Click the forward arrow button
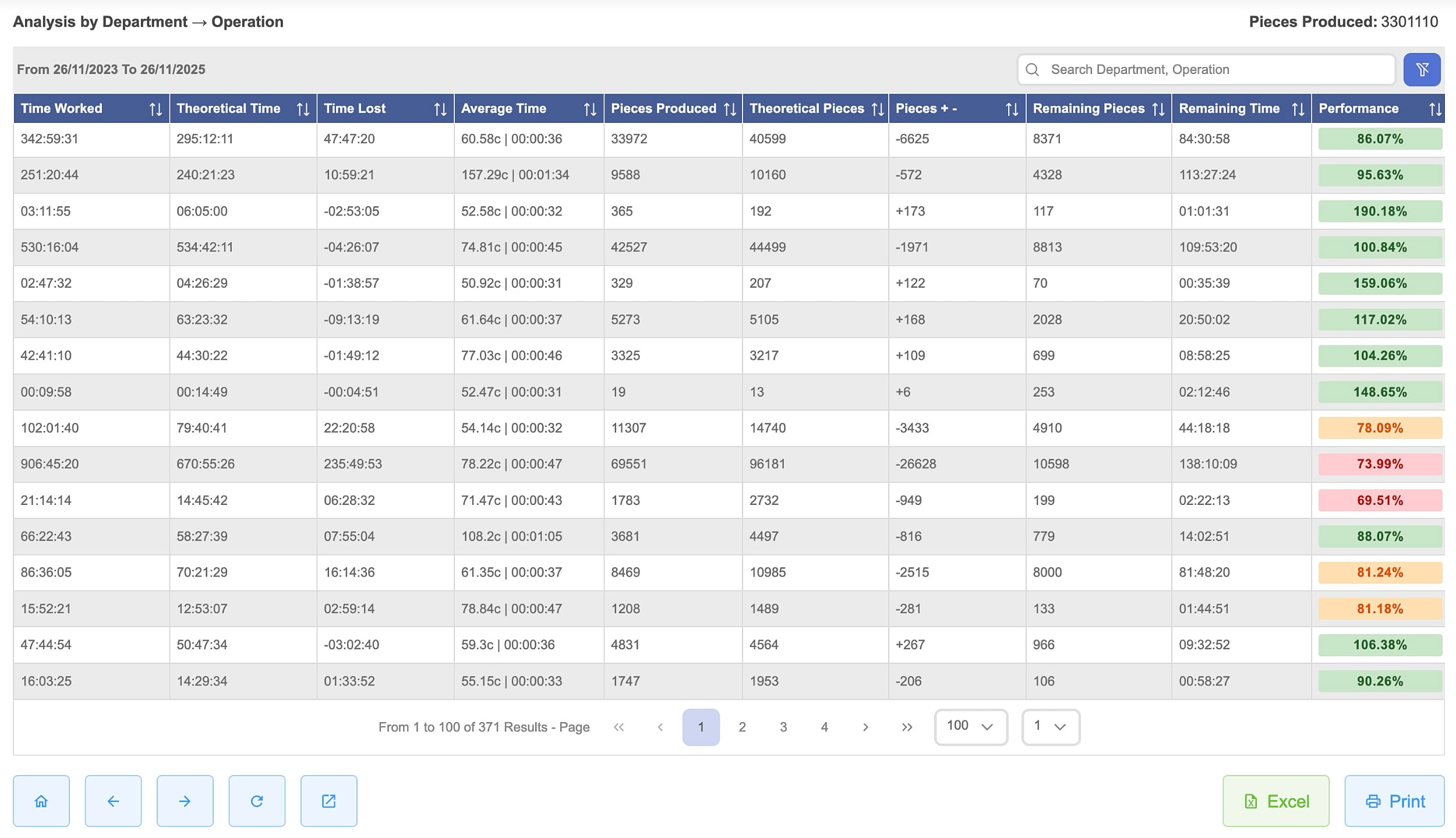This screenshot has height=838, width=1456. coord(185,801)
